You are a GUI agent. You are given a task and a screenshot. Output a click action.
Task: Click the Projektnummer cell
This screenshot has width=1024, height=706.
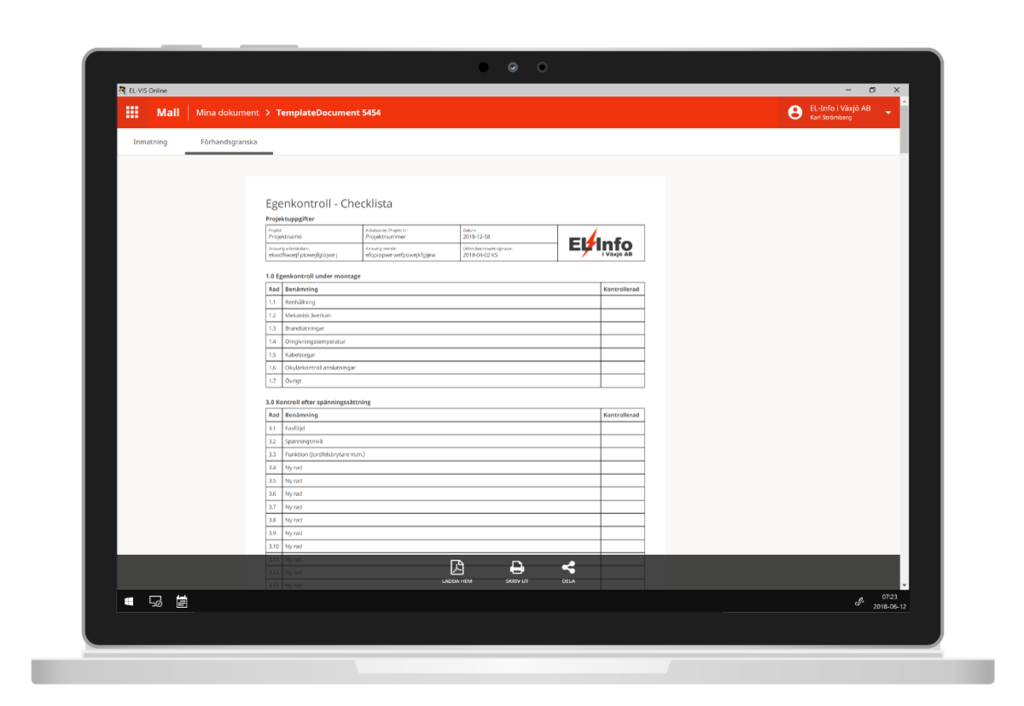pyautogui.click(x=411, y=234)
